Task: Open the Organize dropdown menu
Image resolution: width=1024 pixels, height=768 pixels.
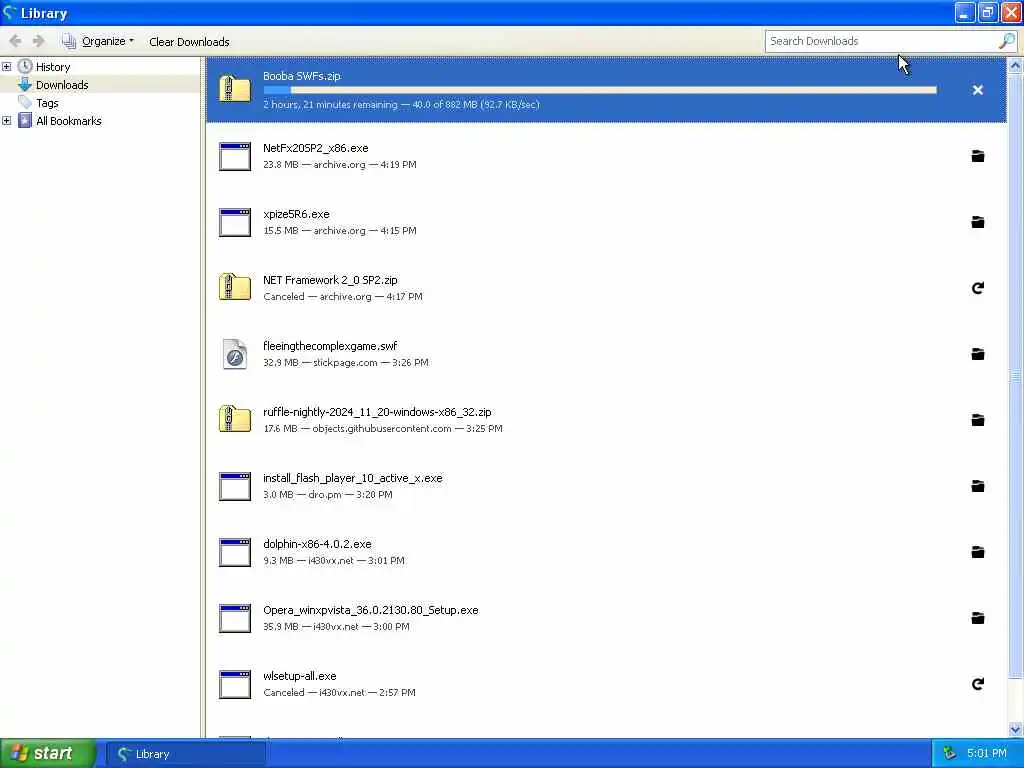Action: pos(99,41)
